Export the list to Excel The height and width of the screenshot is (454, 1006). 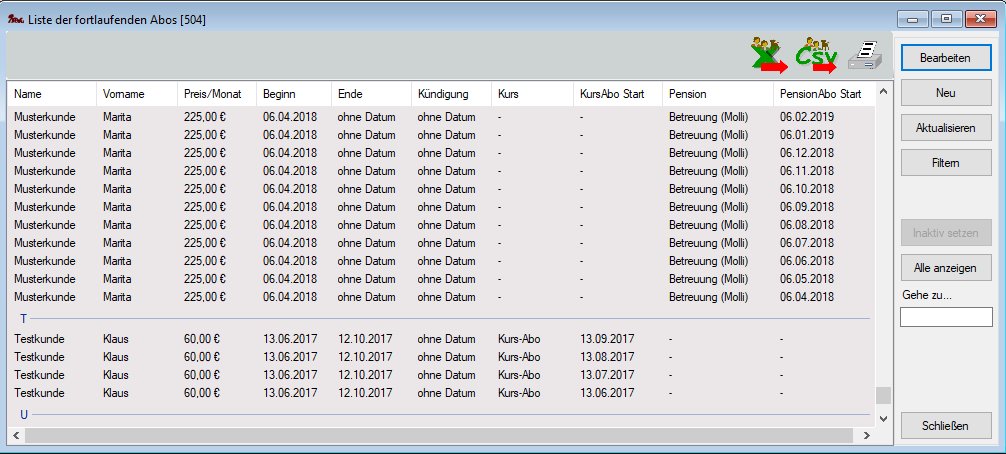[x=770, y=56]
